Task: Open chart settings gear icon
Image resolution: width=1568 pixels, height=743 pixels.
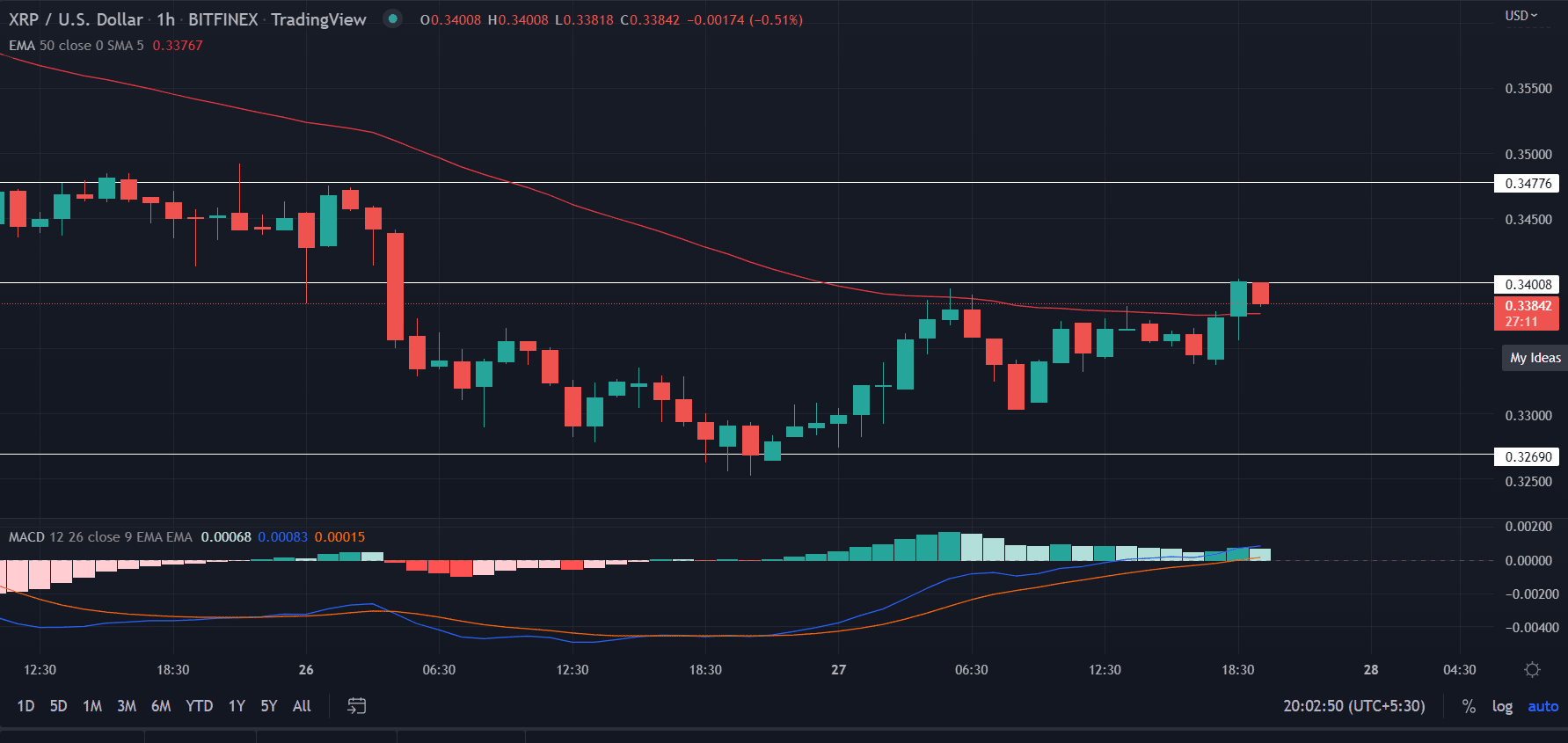Action: point(1532,670)
